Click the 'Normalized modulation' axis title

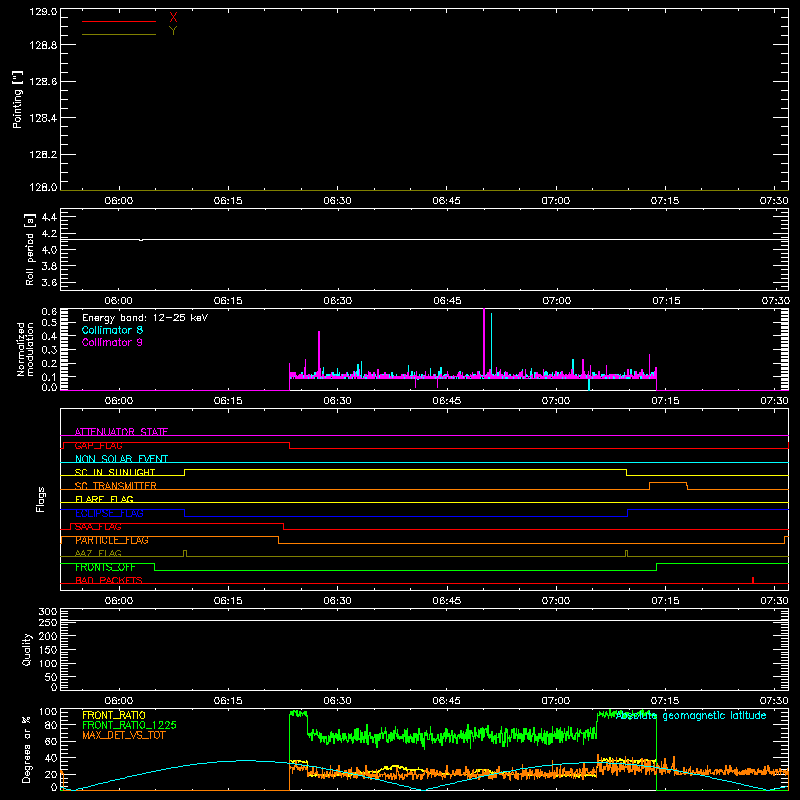click(25, 349)
